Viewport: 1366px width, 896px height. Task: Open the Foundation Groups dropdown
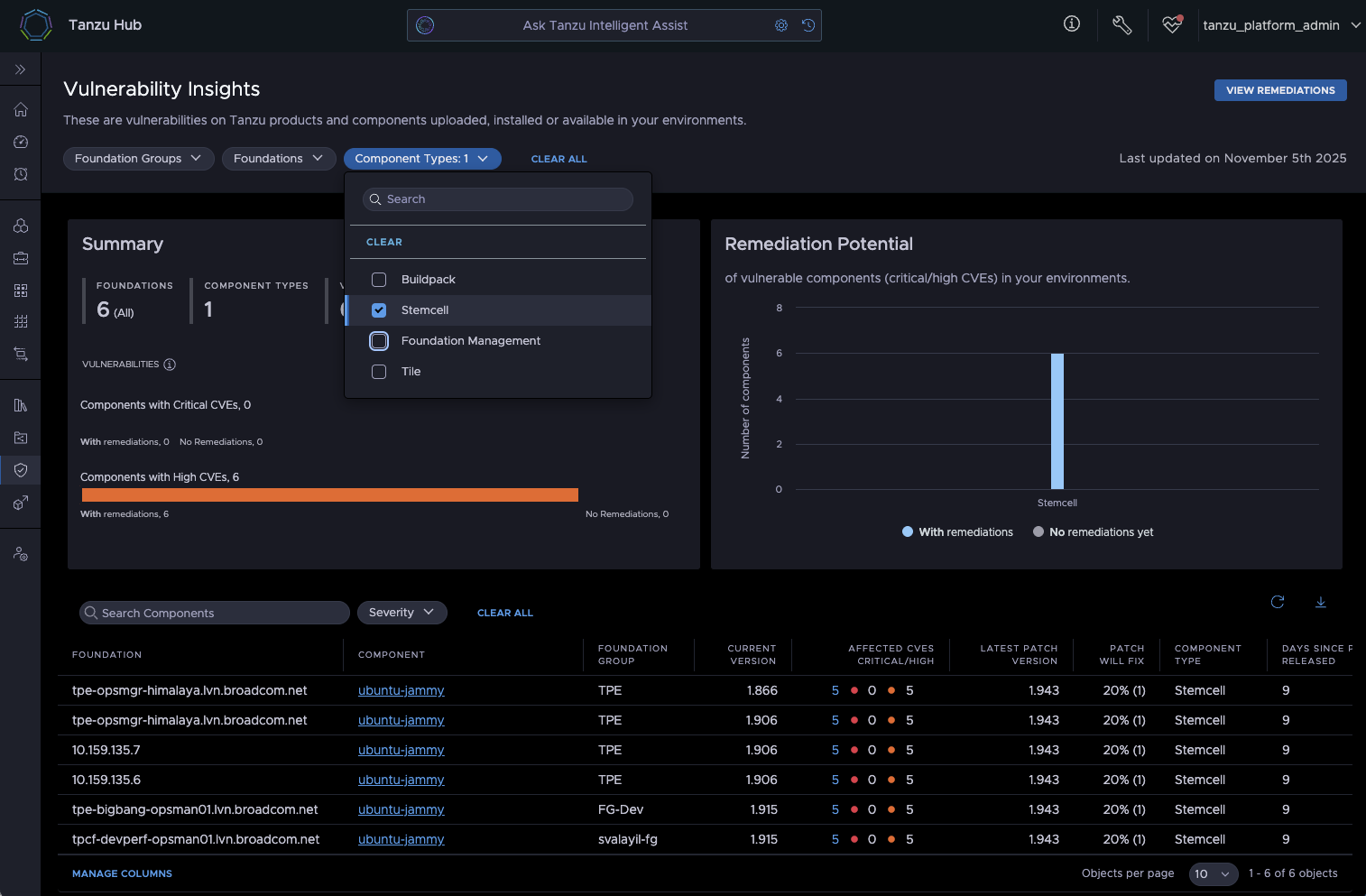(x=138, y=158)
